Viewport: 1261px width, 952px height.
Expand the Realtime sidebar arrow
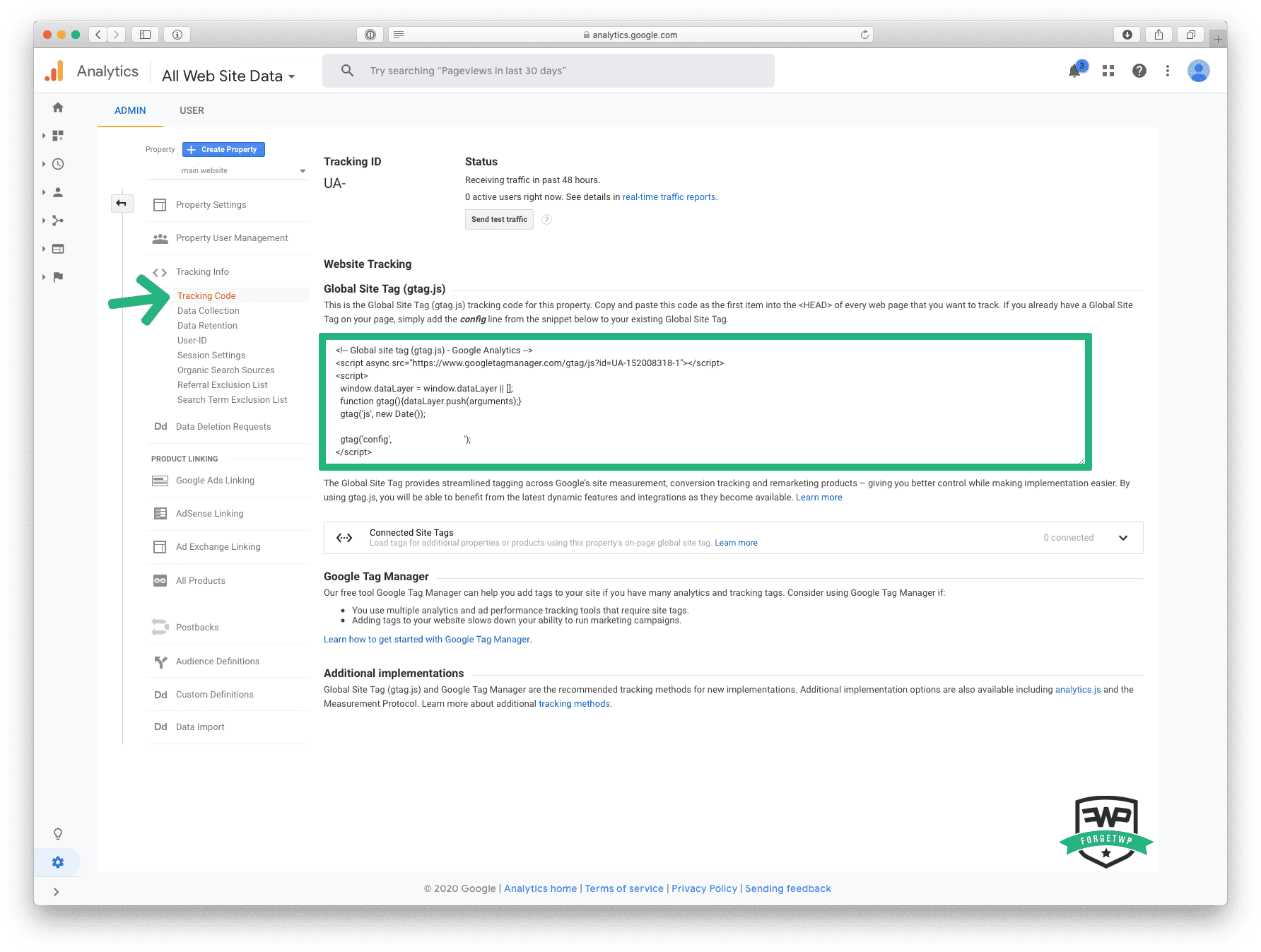tap(44, 164)
